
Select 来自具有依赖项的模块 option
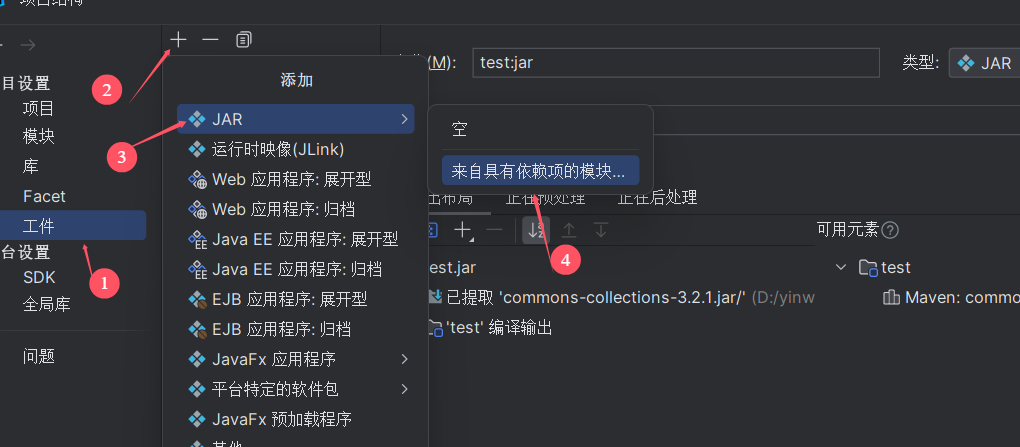tap(540, 170)
